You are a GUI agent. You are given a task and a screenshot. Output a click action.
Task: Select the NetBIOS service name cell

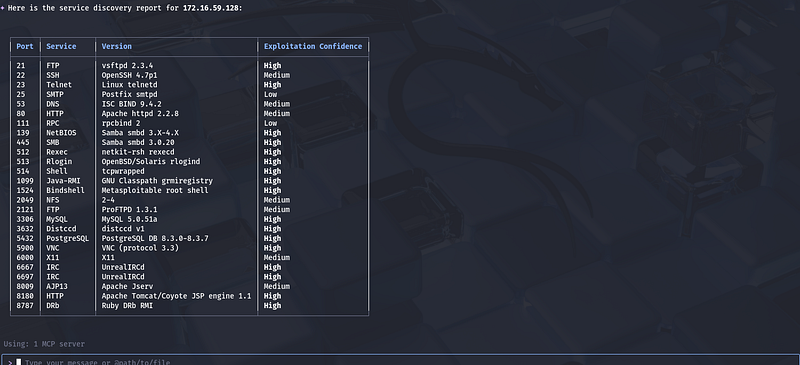tap(61, 133)
